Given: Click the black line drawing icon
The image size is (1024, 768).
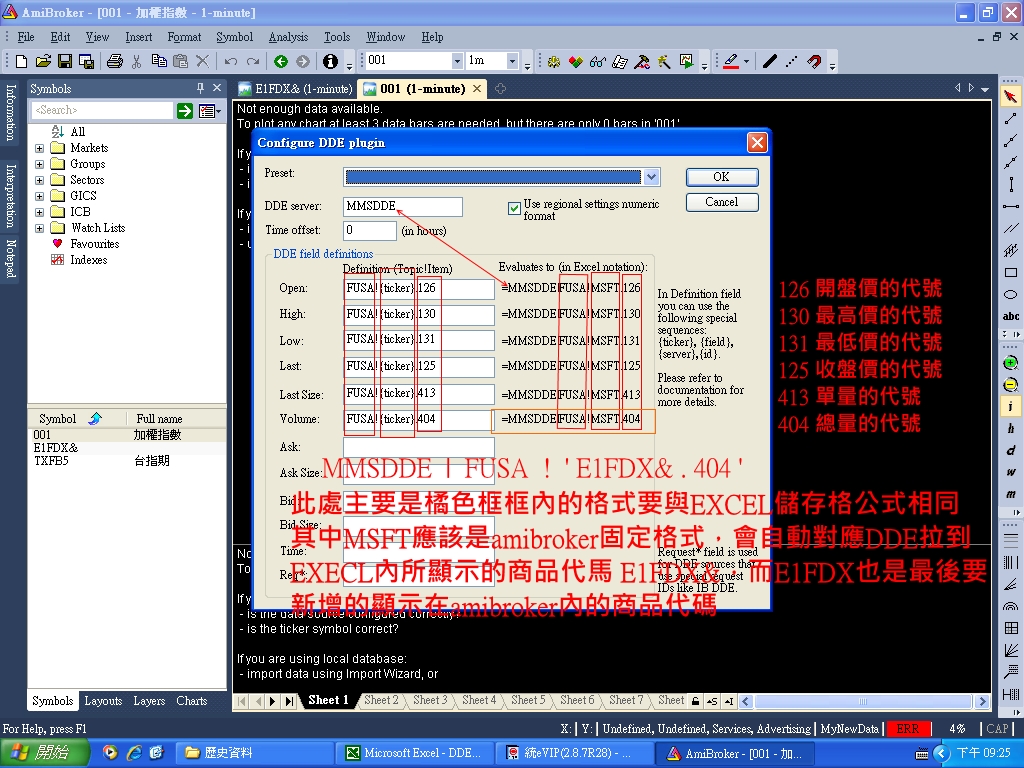Looking at the screenshot, I should pos(770,61).
